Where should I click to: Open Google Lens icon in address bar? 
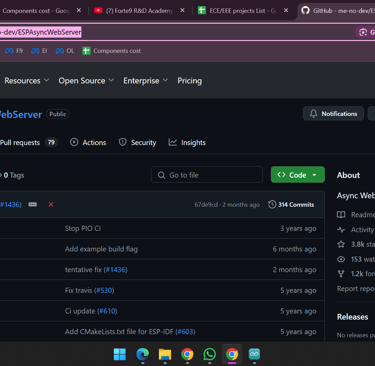(x=363, y=32)
